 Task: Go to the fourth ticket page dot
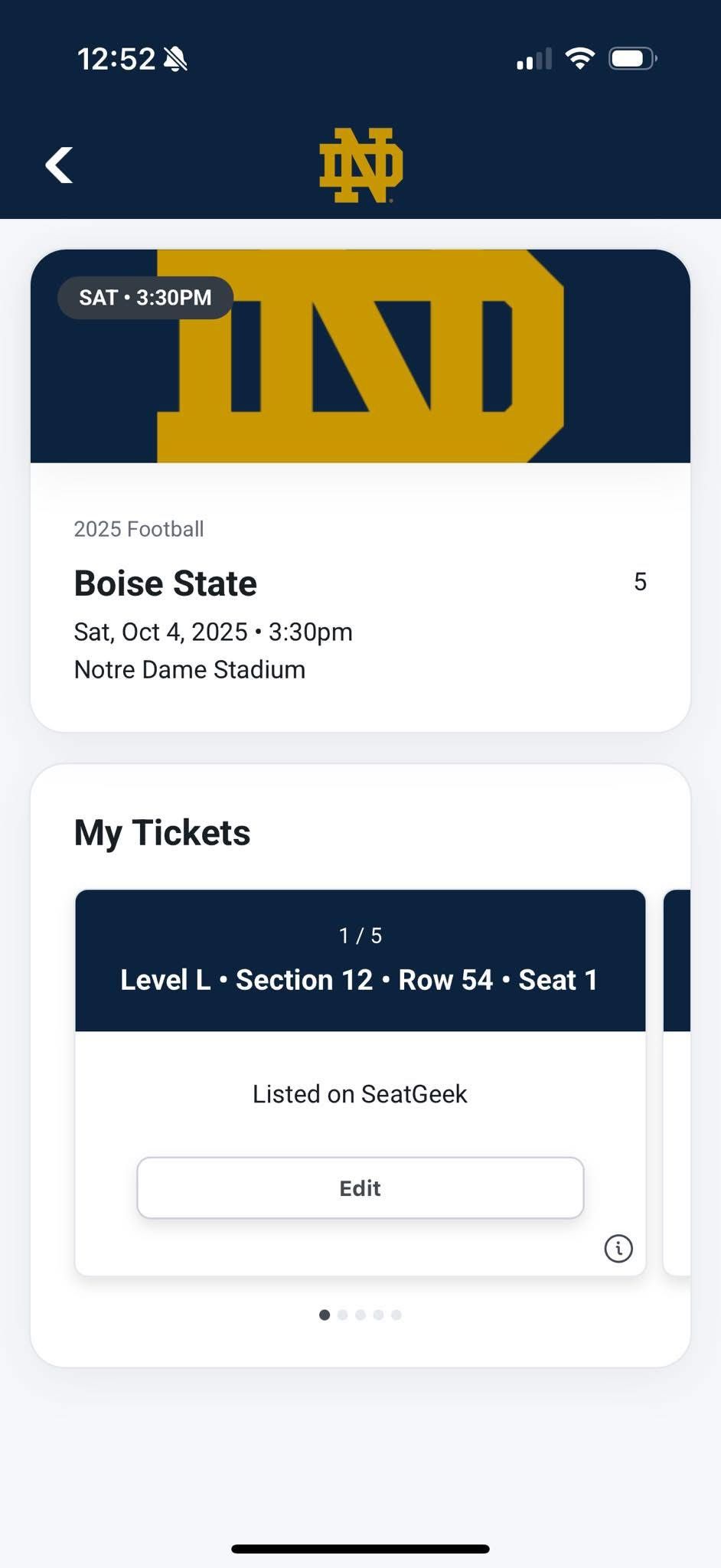(x=378, y=1315)
